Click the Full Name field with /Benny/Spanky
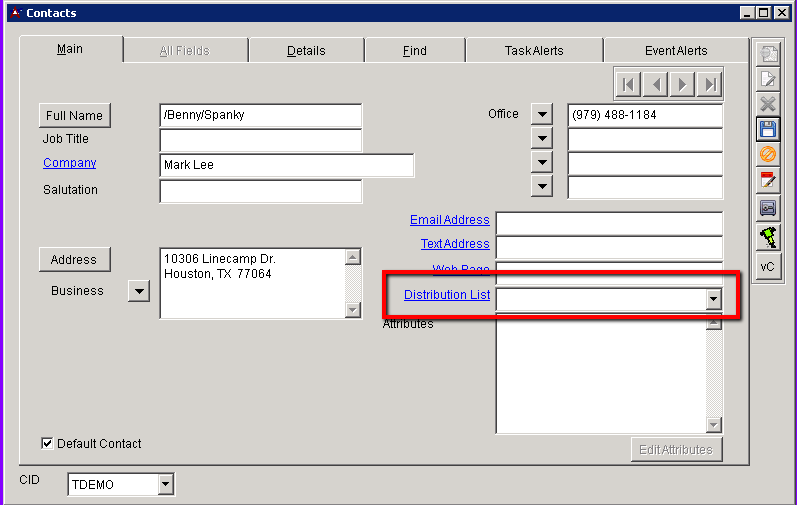The image size is (797, 505). coord(261,115)
